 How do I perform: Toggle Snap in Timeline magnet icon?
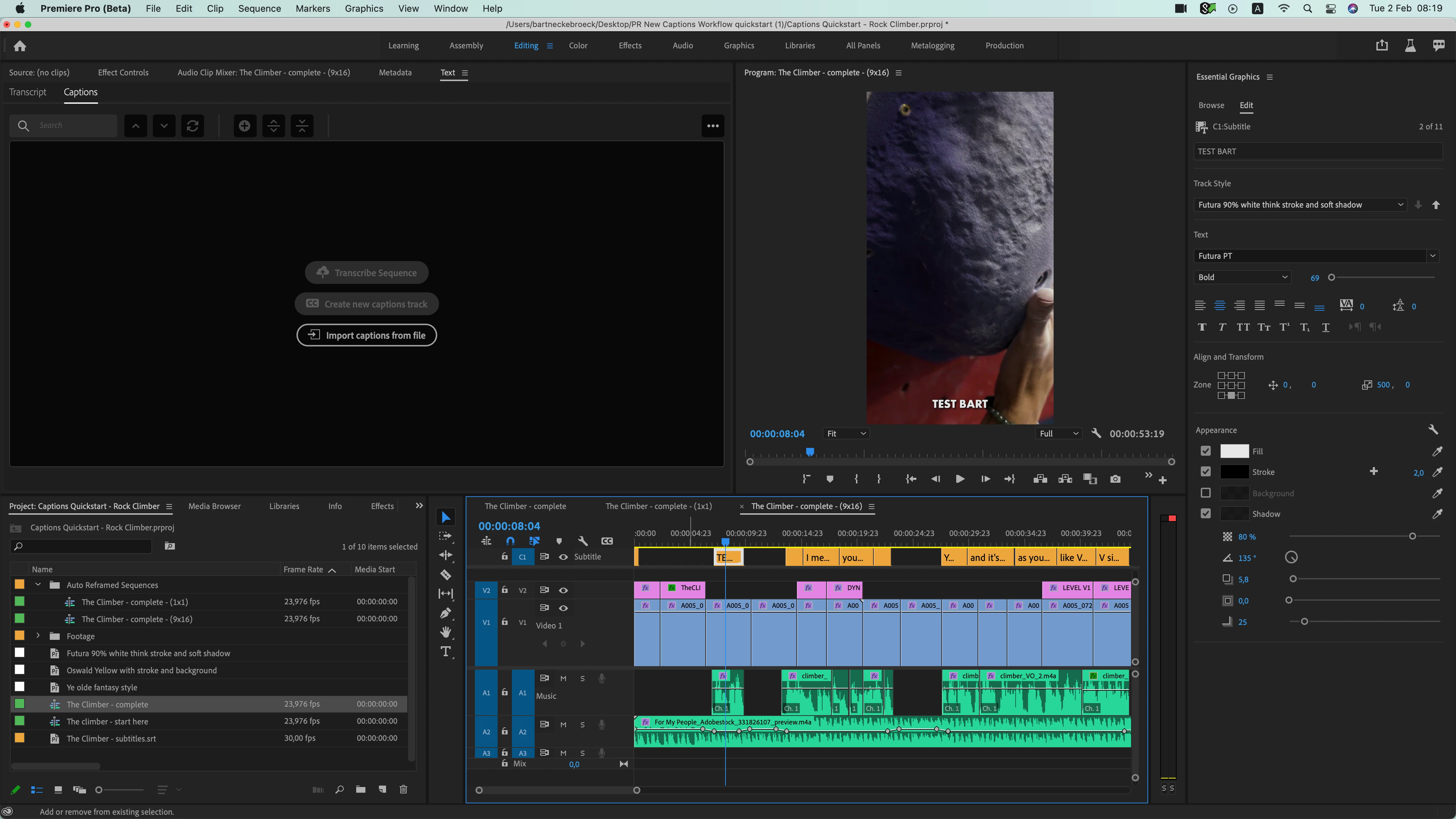click(510, 541)
